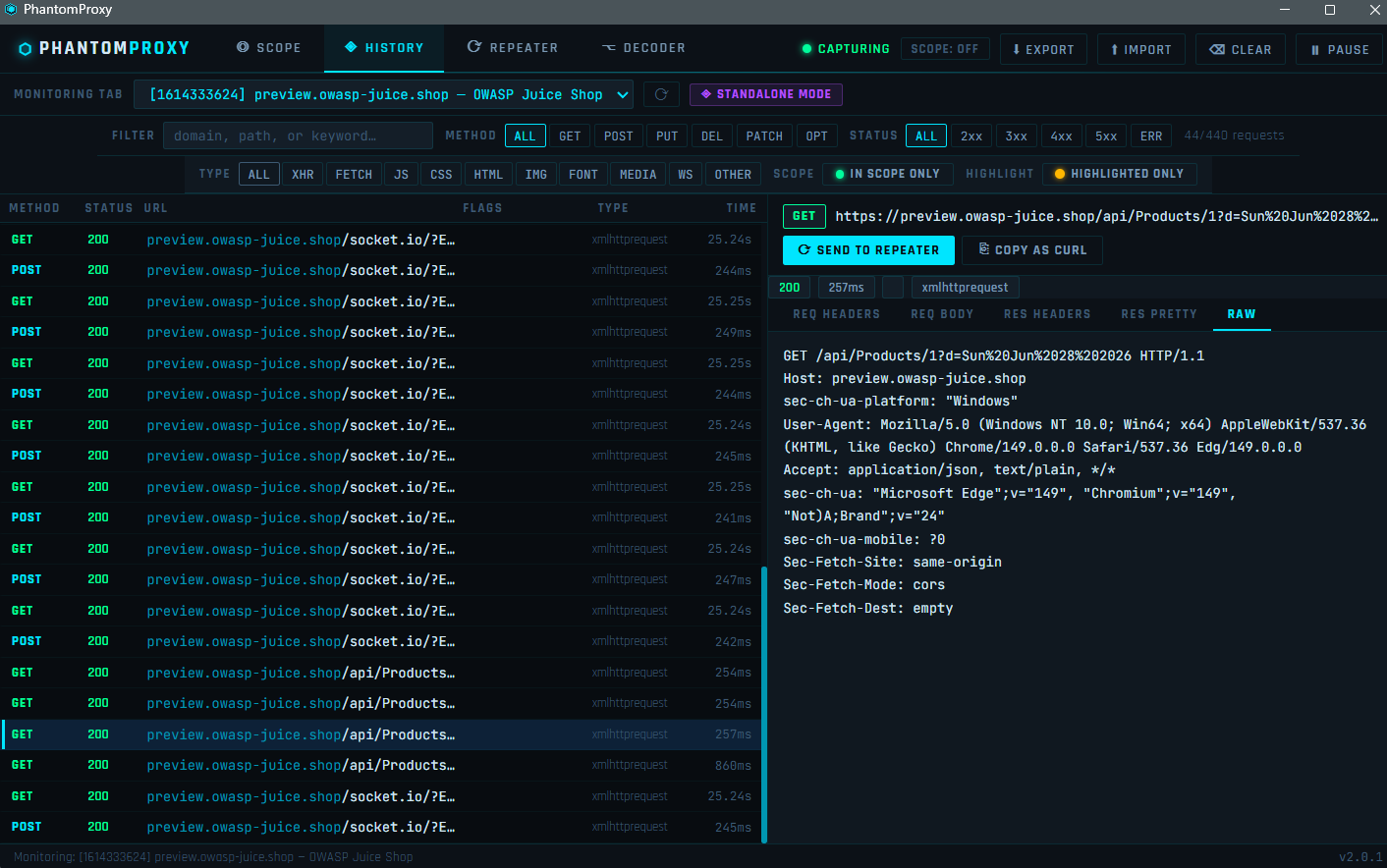
Task: Open the Repeater tab
Action: (x=513, y=47)
